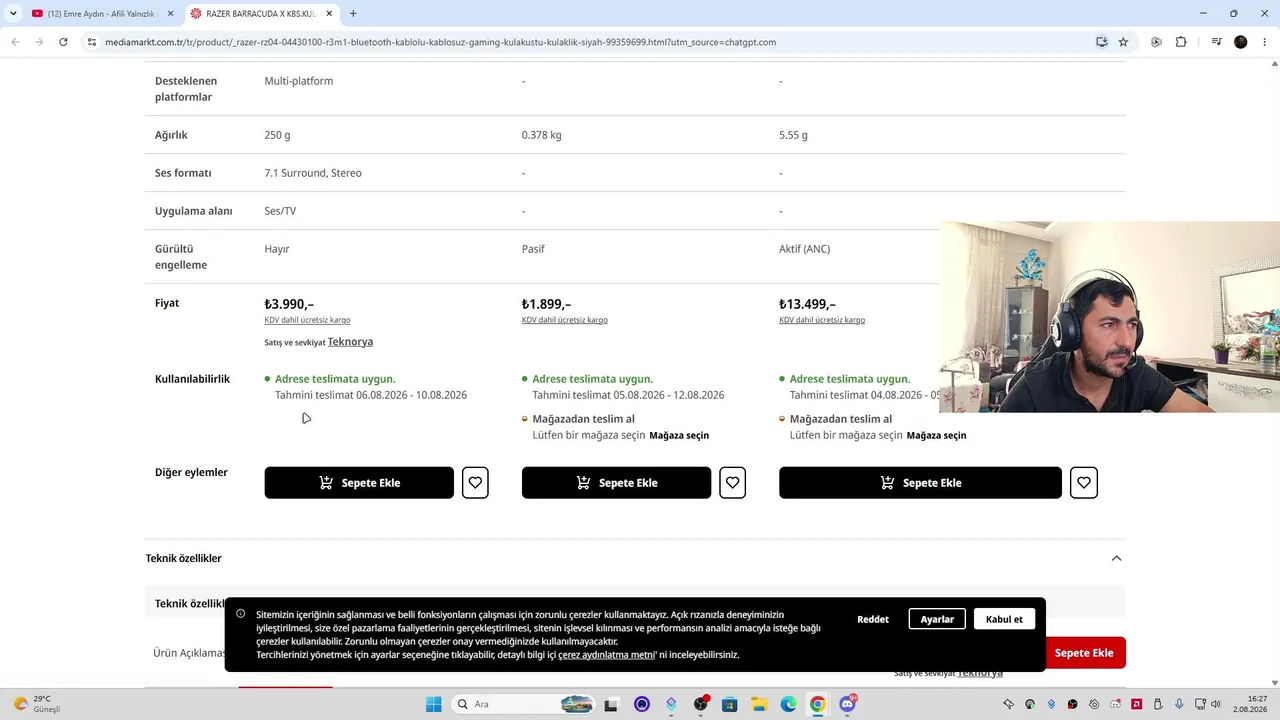
Task: Choose a store via Mağaza seçin for ₺1.899 product
Action: (679, 436)
